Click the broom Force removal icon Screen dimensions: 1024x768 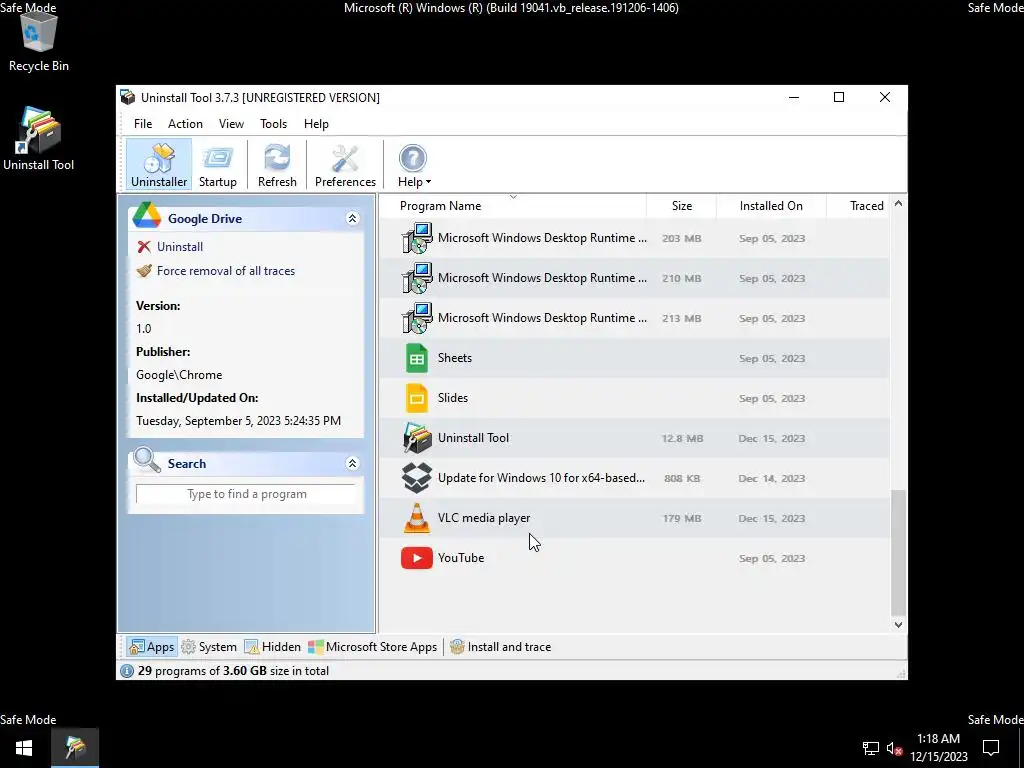pos(144,271)
